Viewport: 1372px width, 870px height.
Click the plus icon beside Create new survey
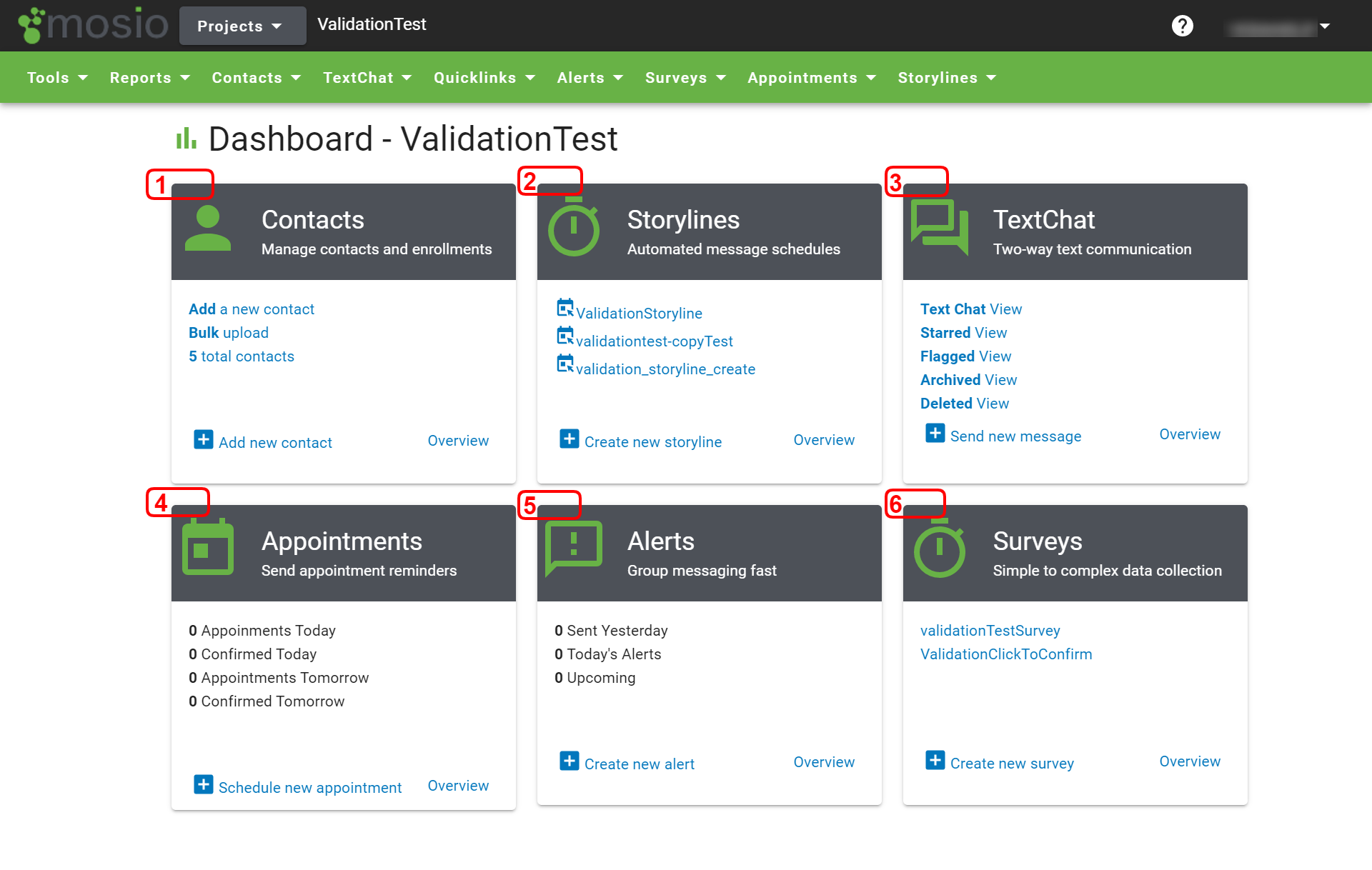(x=935, y=760)
